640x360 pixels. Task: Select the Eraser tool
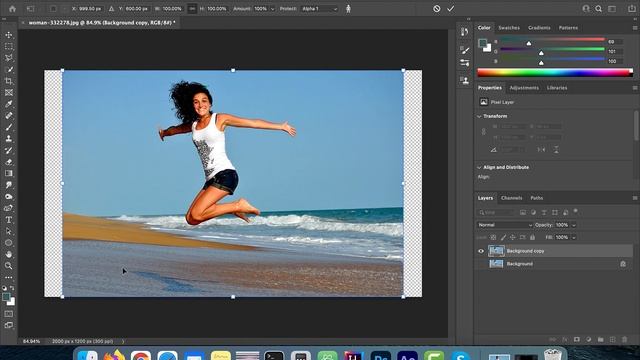tap(9, 162)
